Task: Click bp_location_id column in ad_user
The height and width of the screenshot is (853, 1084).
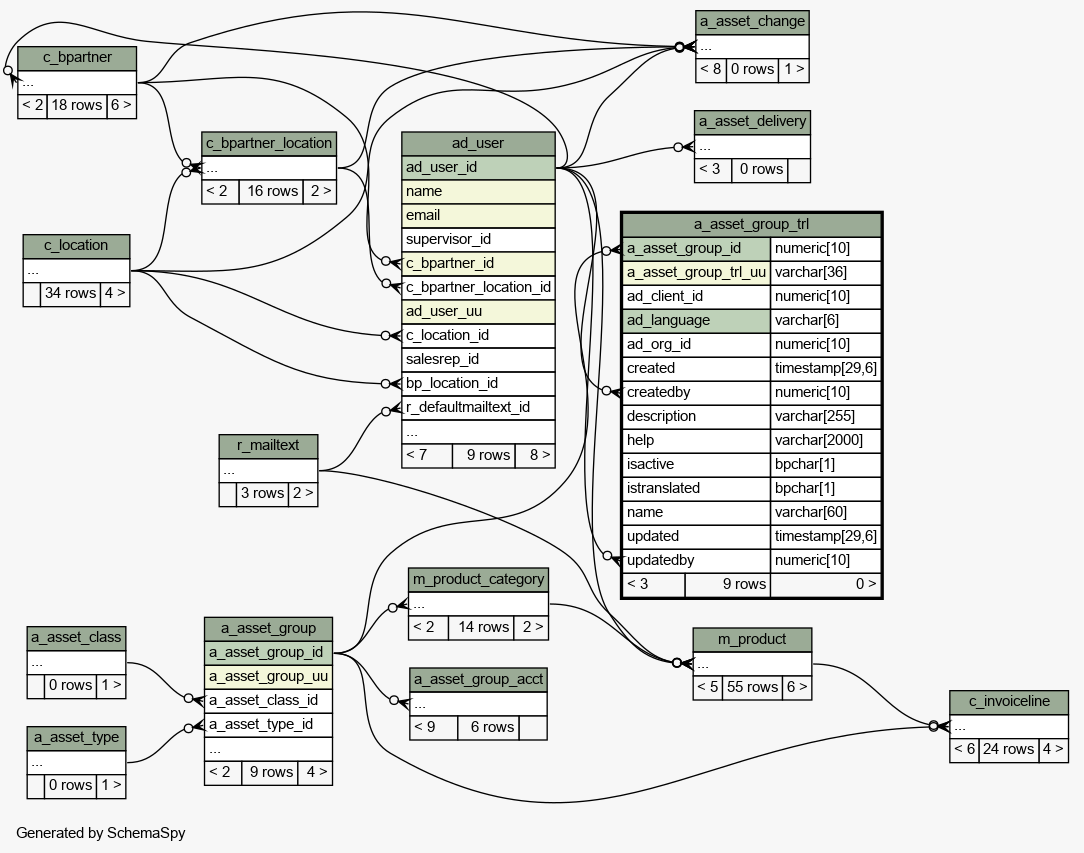Action: pyautogui.click(x=478, y=384)
